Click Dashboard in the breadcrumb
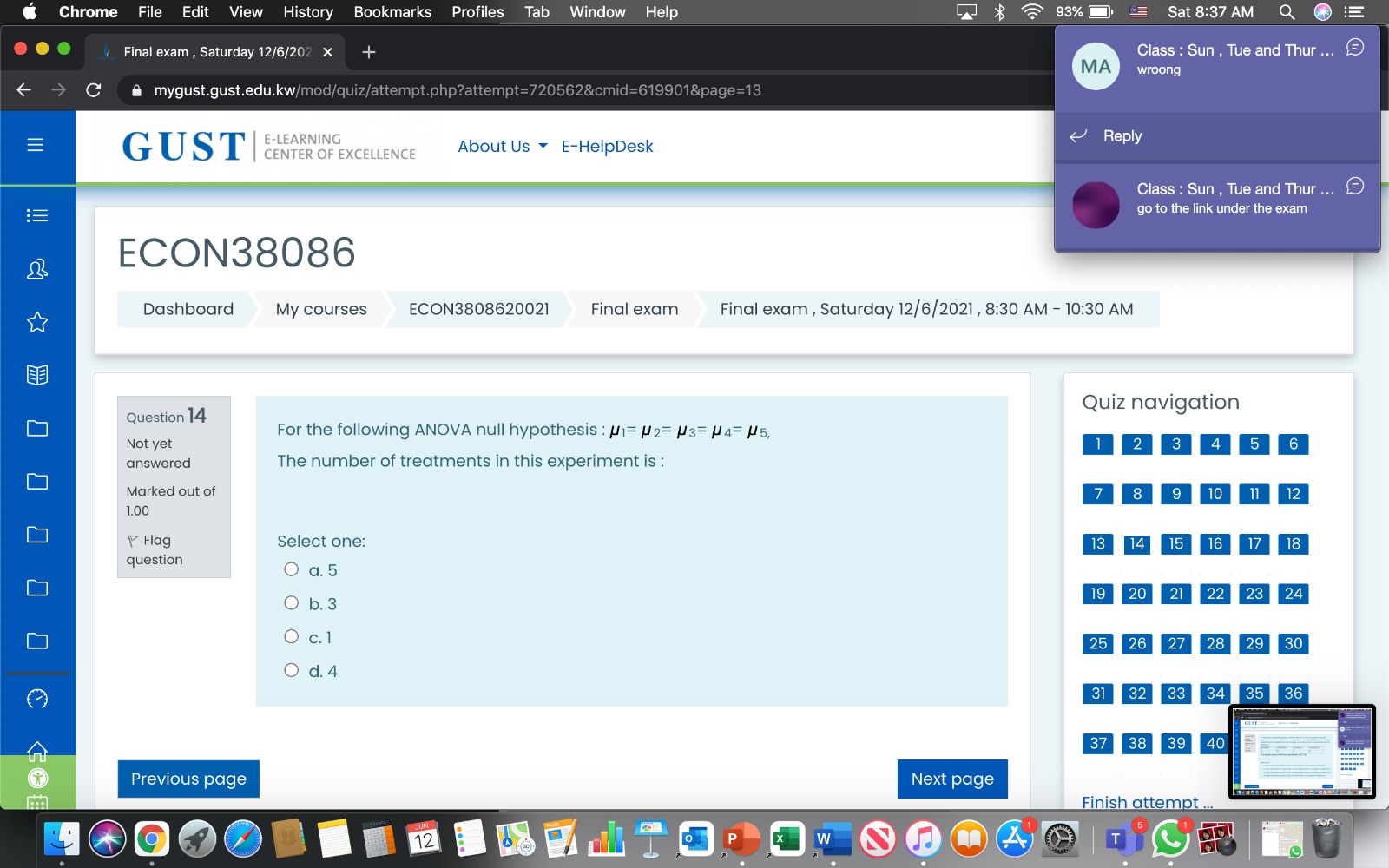This screenshot has height=868, width=1389. (x=188, y=309)
